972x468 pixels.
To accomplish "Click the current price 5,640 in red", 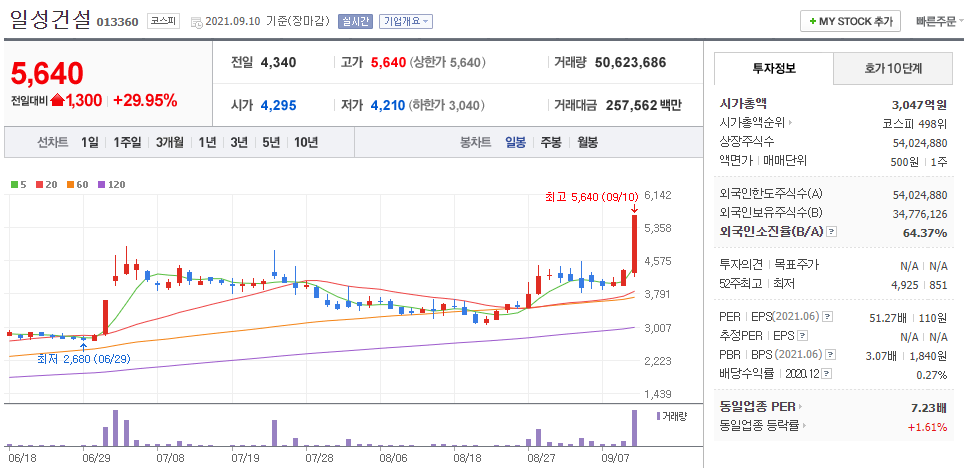I will point(47,74).
